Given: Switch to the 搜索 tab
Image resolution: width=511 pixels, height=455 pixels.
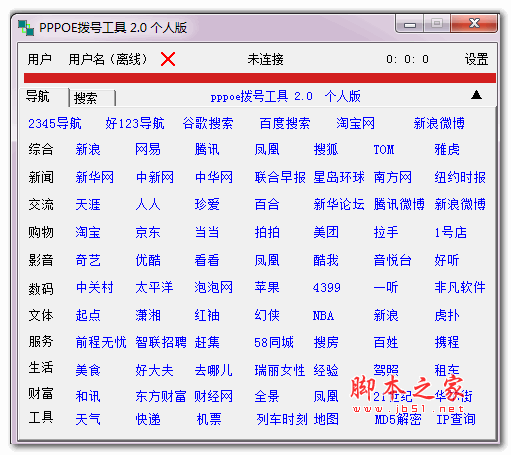Looking at the screenshot, I should click(86, 98).
